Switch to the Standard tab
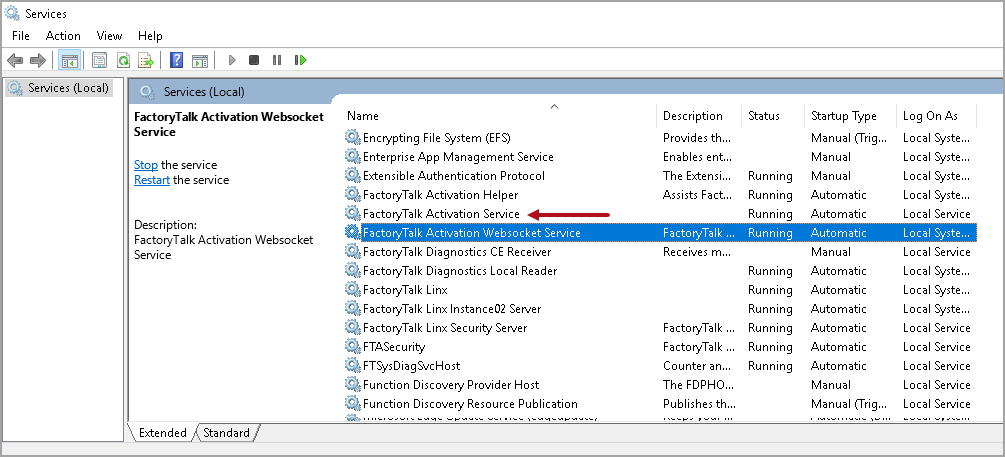The width and height of the screenshot is (1005, 457). click(x=227, y=433)
